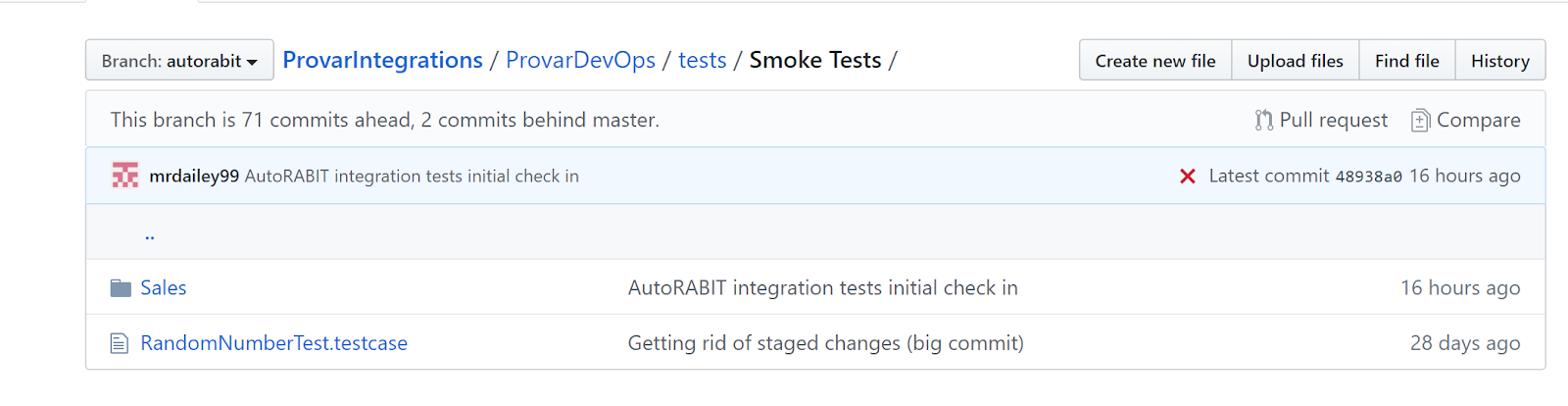Open the tests breadcrumb folder
The height and width of the screenshot is (406, 1568).
point(702,60)
